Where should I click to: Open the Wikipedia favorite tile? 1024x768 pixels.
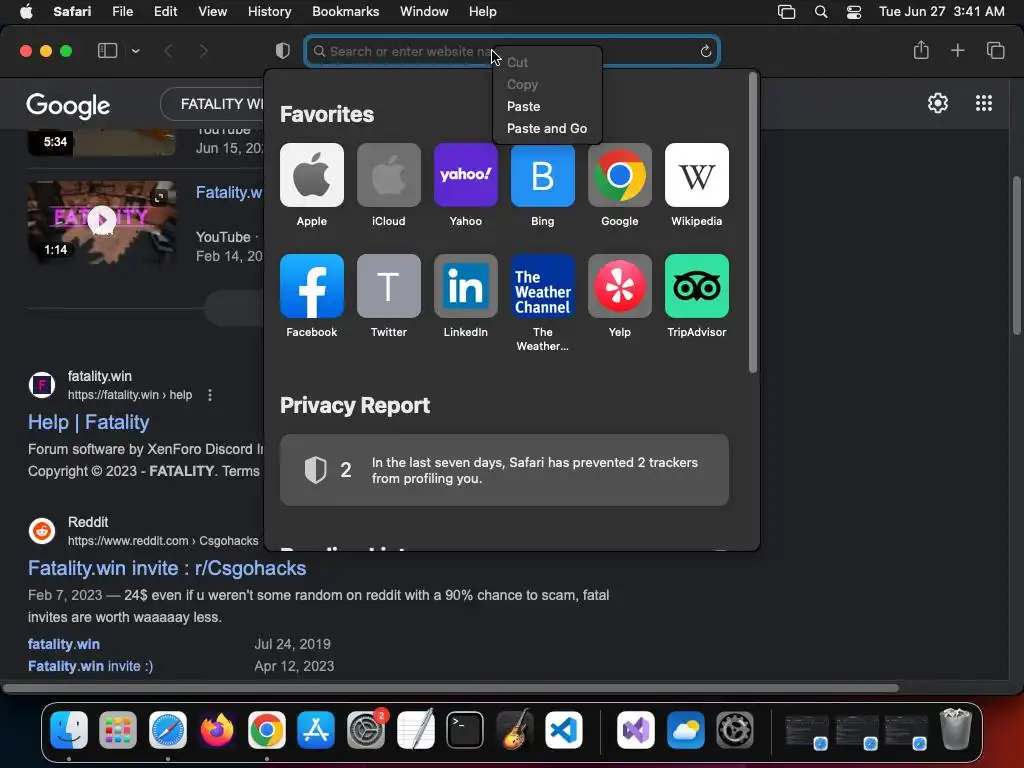(697, 175)
